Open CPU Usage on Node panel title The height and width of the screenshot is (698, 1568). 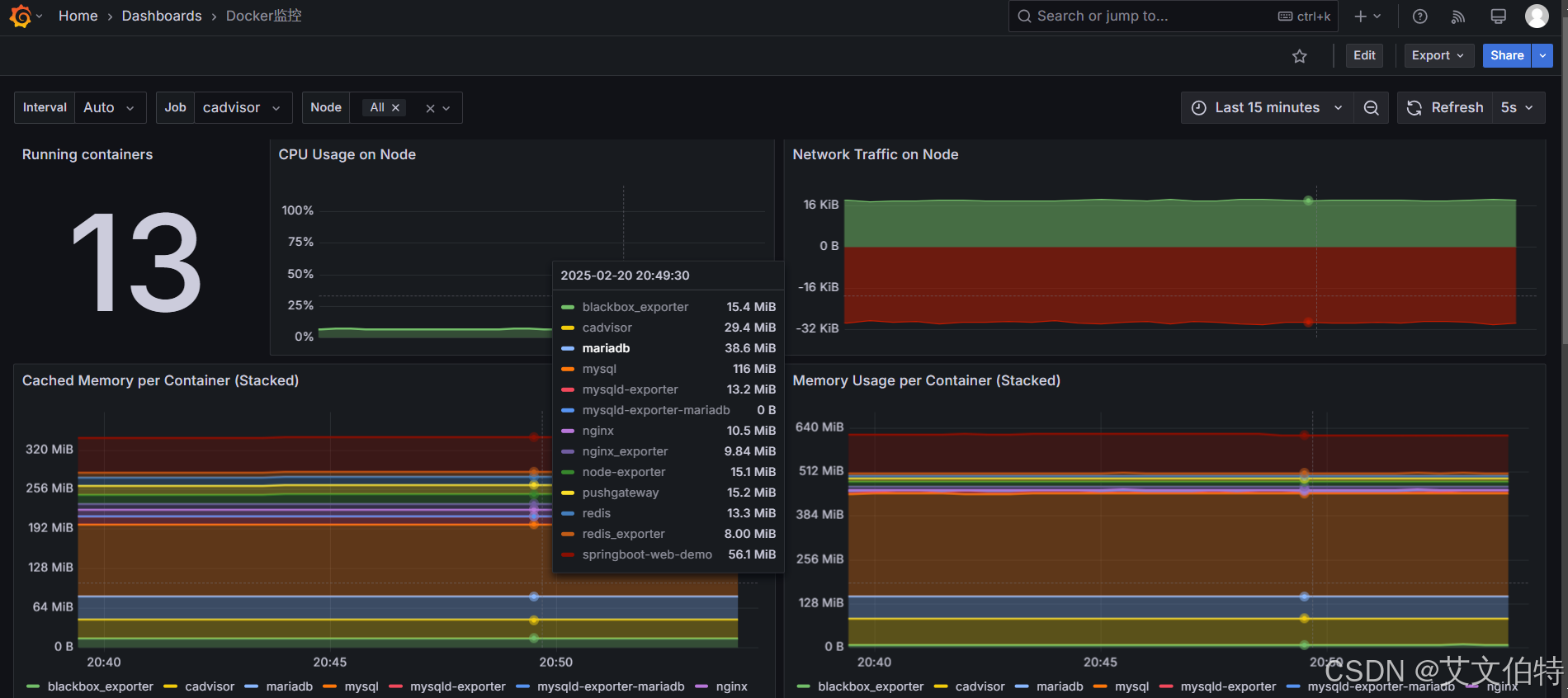click(347, 155)
